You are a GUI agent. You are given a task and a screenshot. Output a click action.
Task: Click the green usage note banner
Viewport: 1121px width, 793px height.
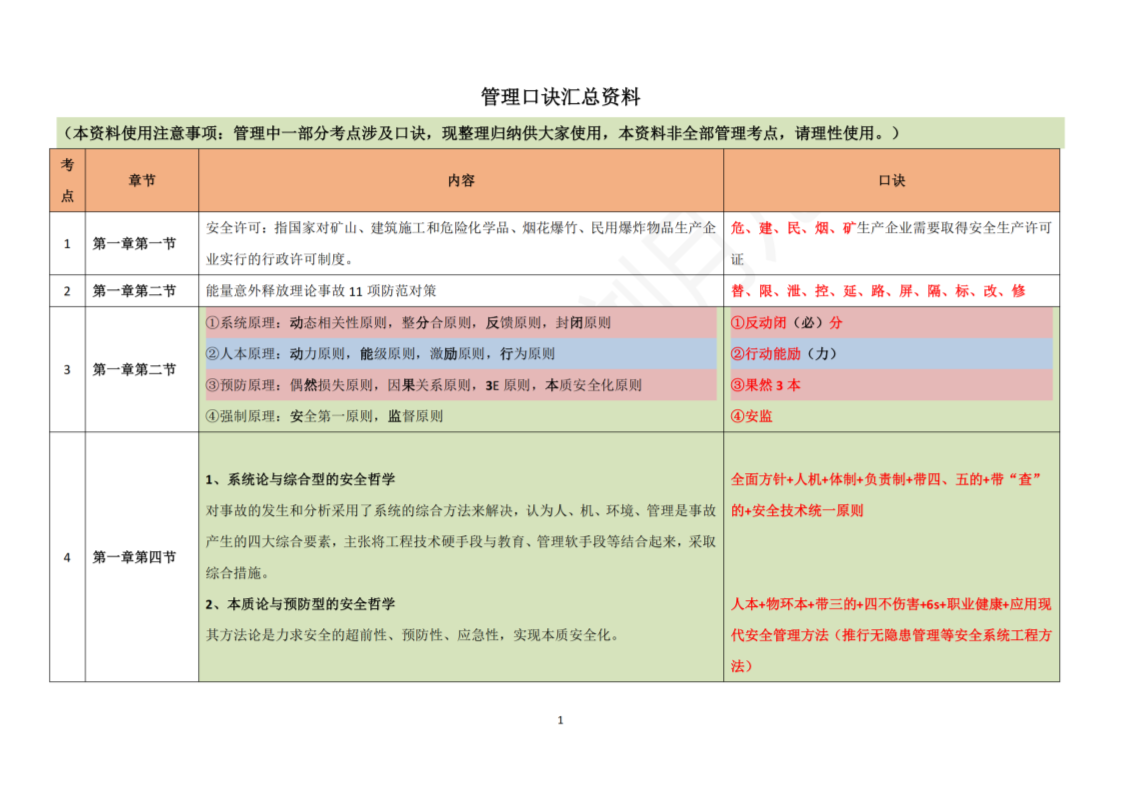tap(560, 133)
